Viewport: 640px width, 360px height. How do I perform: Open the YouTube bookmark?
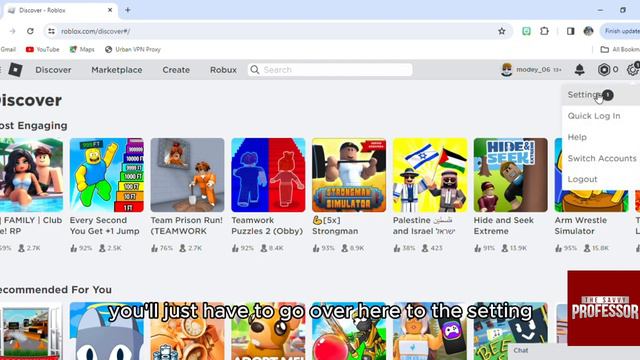(42, 49)
